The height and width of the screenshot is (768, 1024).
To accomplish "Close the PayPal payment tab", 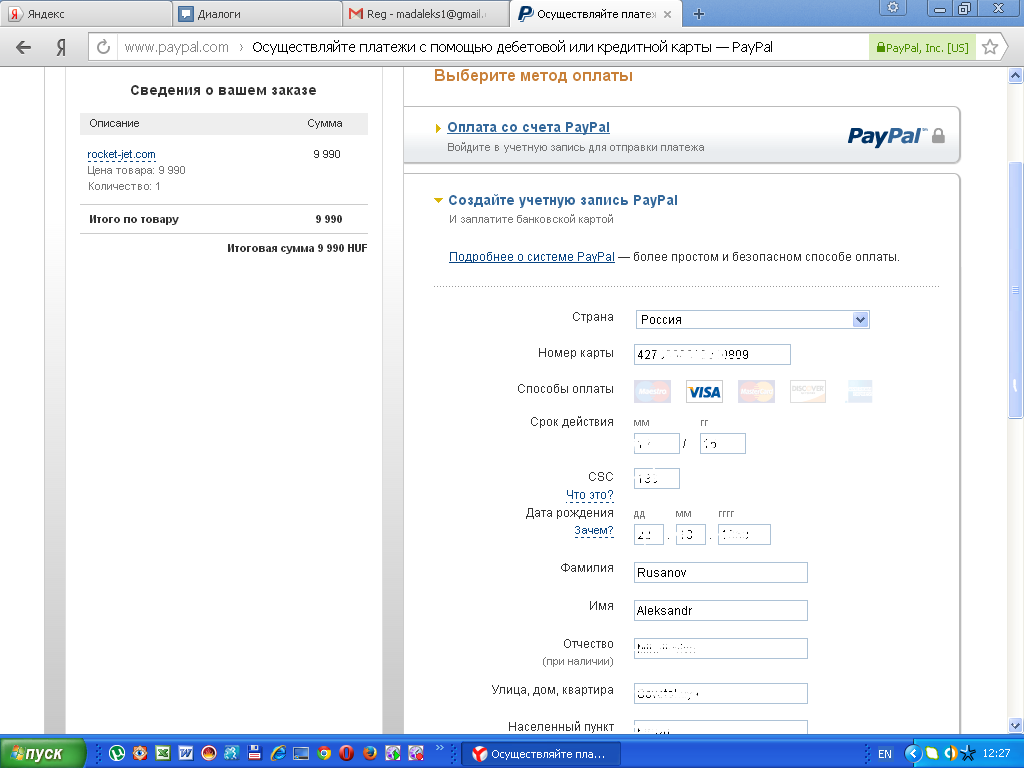I will click(667, 14).
